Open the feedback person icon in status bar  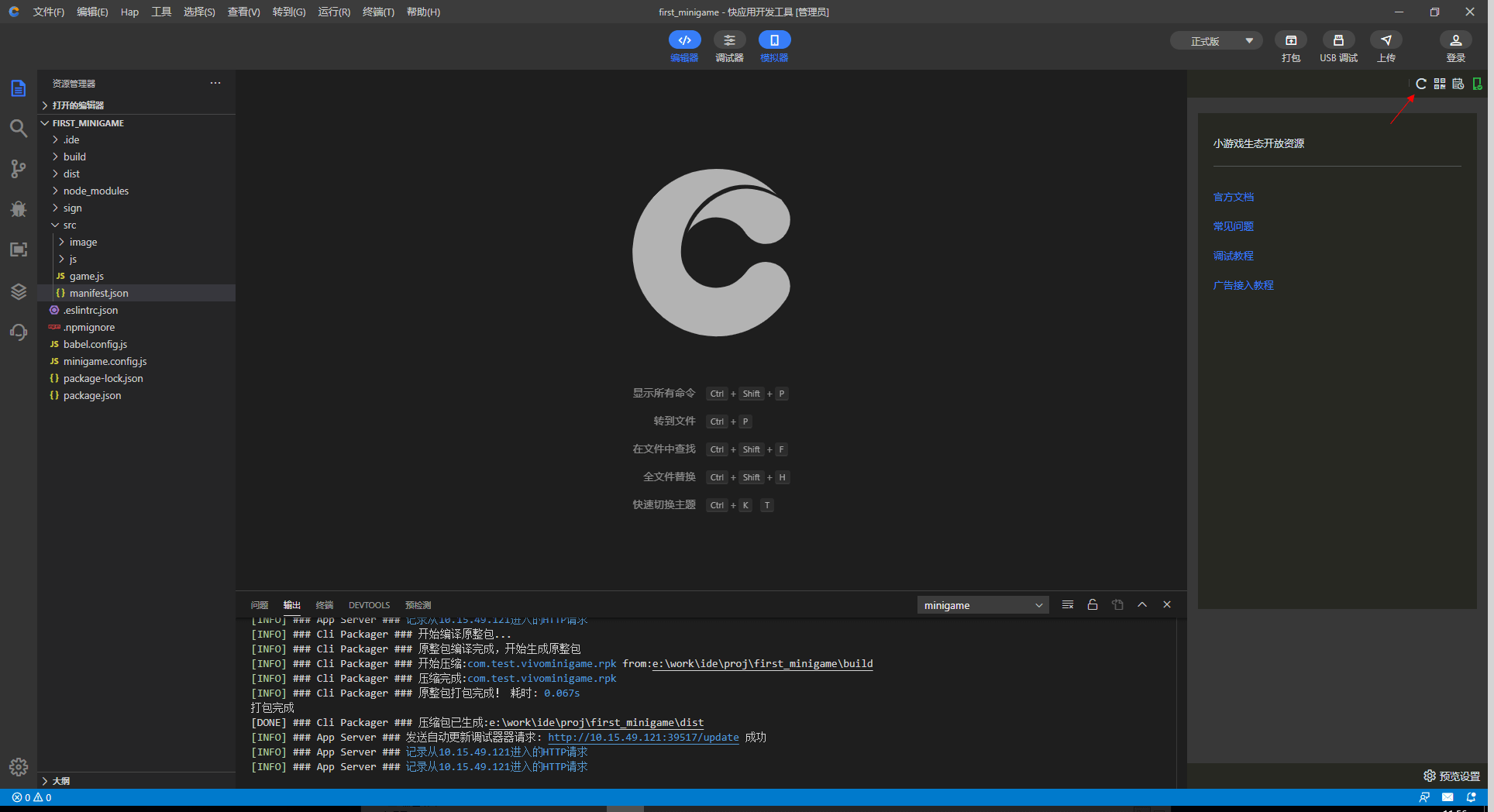pyautogui.click(x=1424, y=797)
